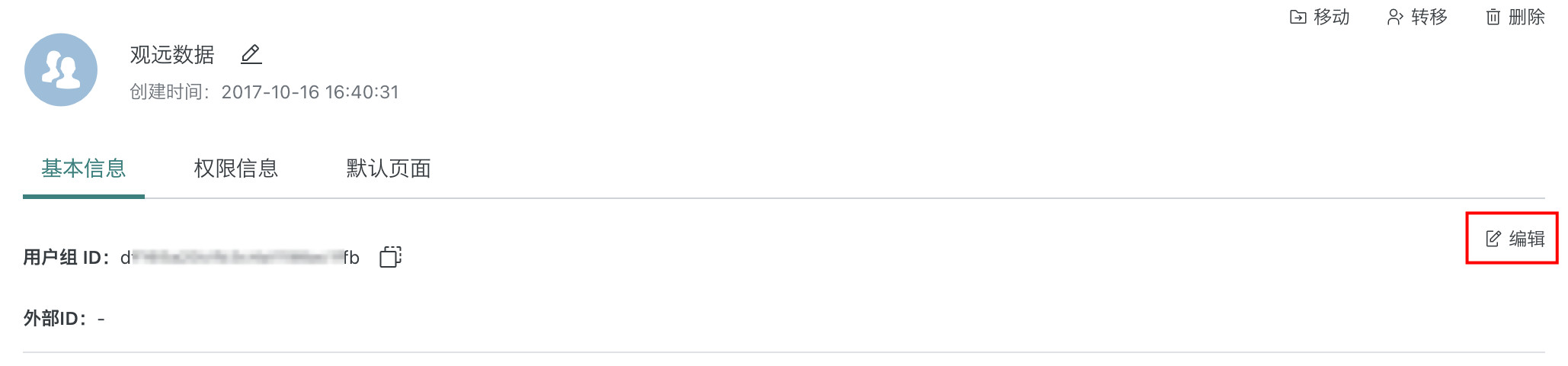The width and height of the screenshot is (1568, 366).
Task: Click the blue group avatar image
Action: (61, 69)
